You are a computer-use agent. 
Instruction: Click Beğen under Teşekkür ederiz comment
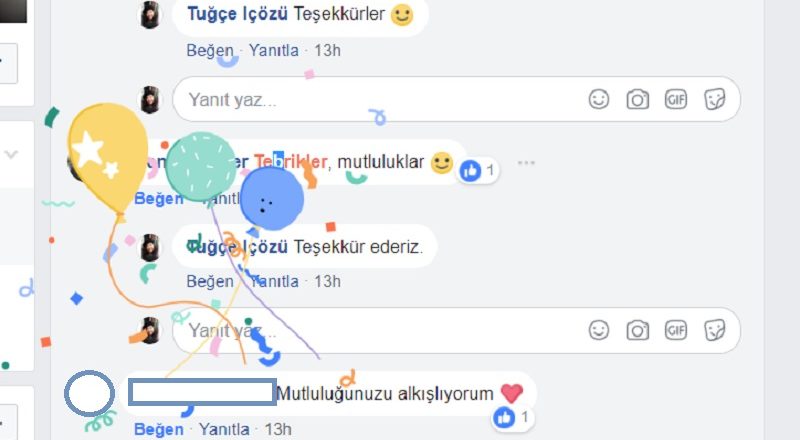point(210,281)
